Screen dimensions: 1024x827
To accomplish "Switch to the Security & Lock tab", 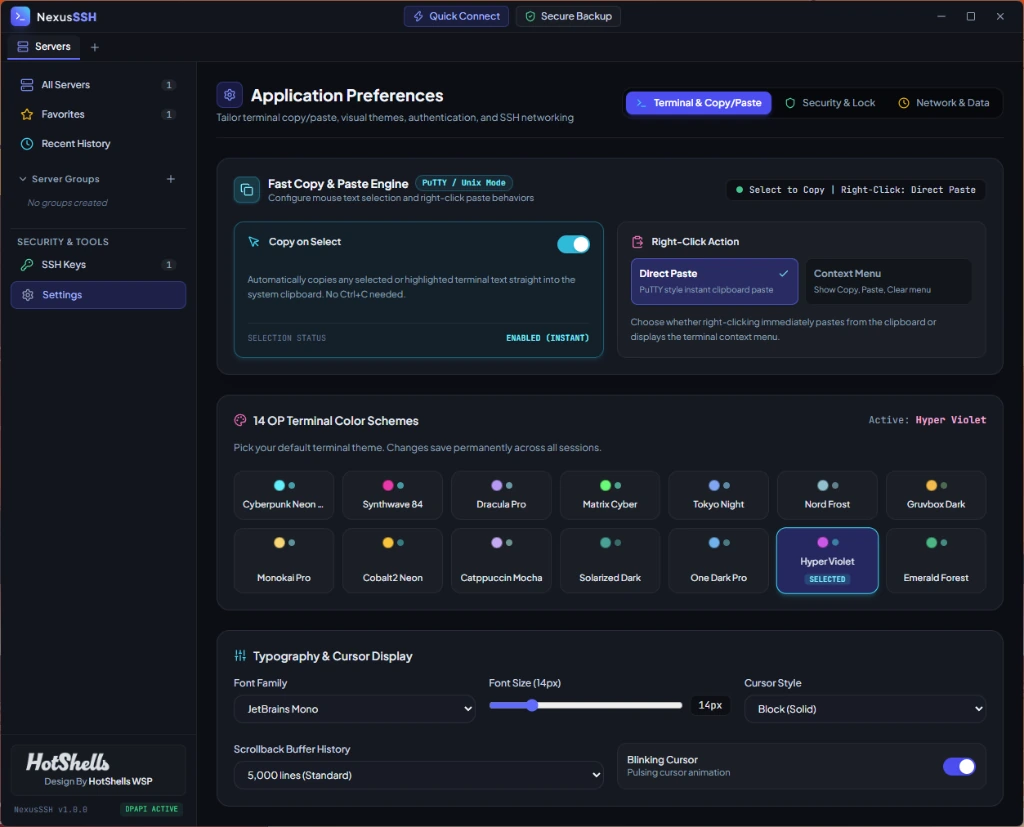I will [830, 103].
